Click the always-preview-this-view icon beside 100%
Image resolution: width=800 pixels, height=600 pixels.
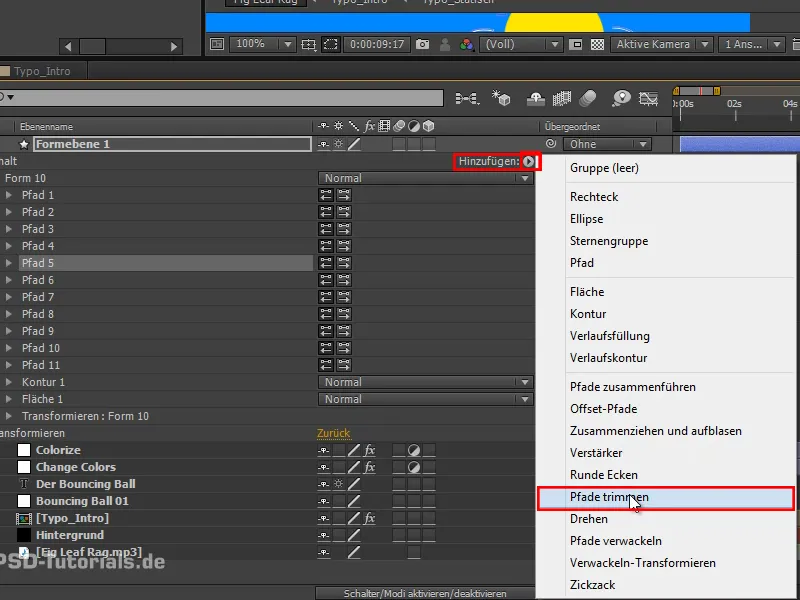pos(217,44)
